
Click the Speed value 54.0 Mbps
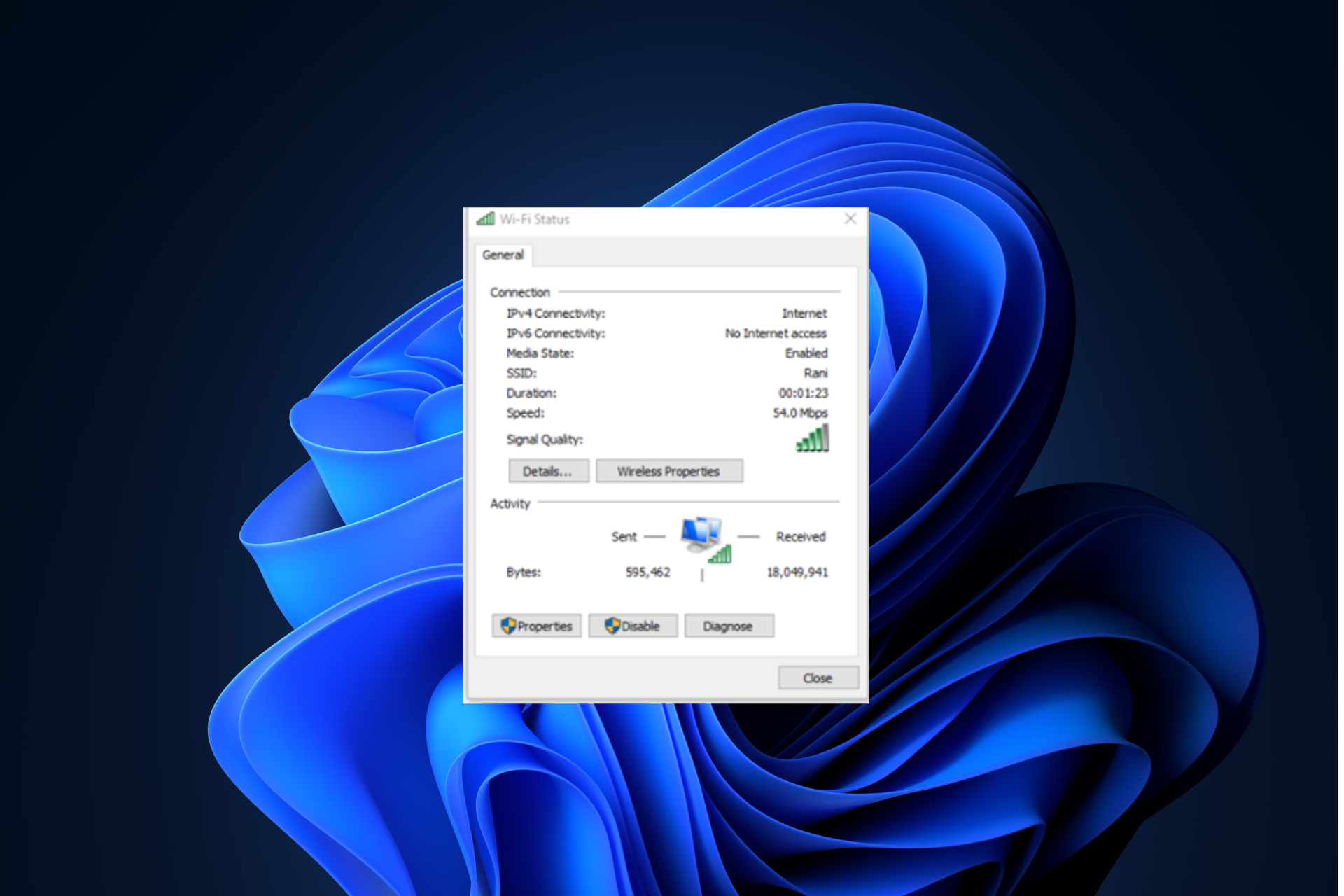tap(800, 413)
